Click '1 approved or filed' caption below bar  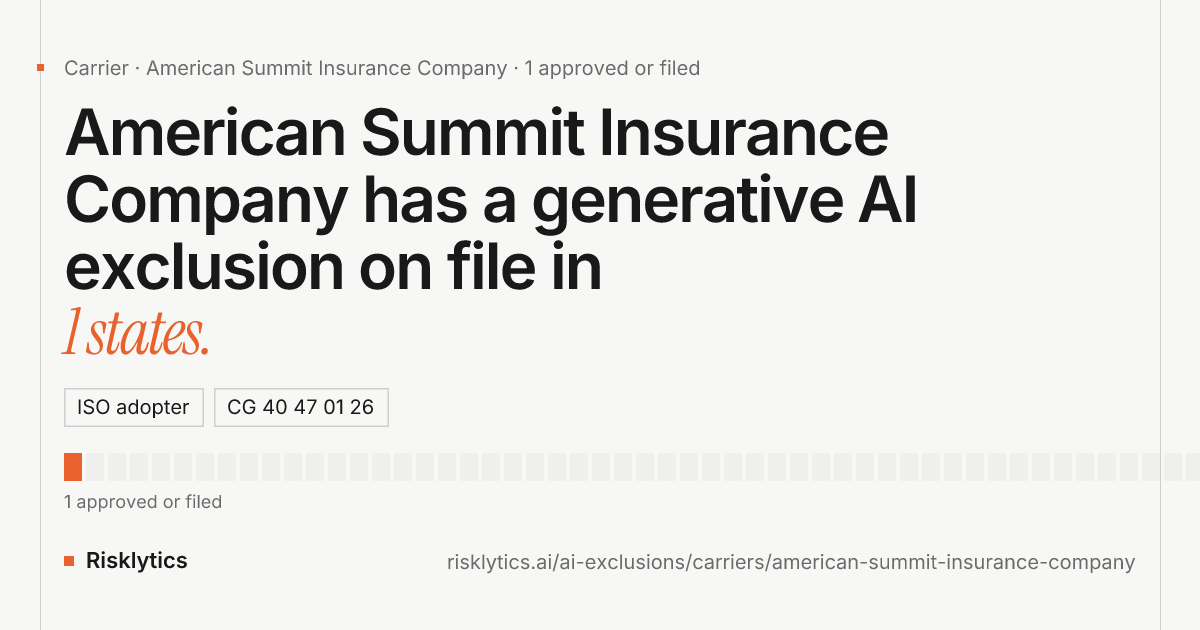coord(143,502)
